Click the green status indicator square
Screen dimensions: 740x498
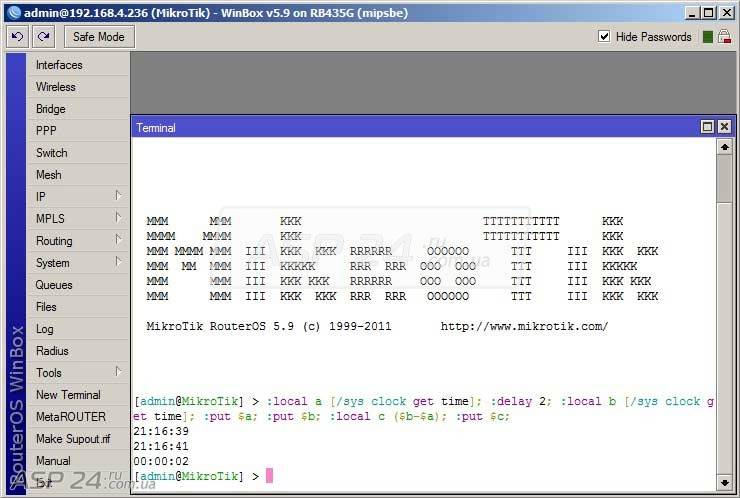pyautogui.click(x=708, y=37)
